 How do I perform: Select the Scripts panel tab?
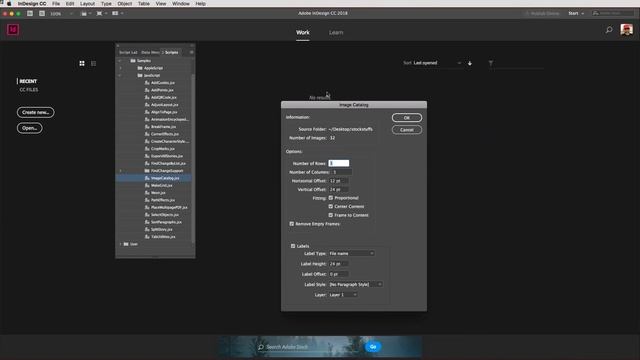tap(171, 52)
